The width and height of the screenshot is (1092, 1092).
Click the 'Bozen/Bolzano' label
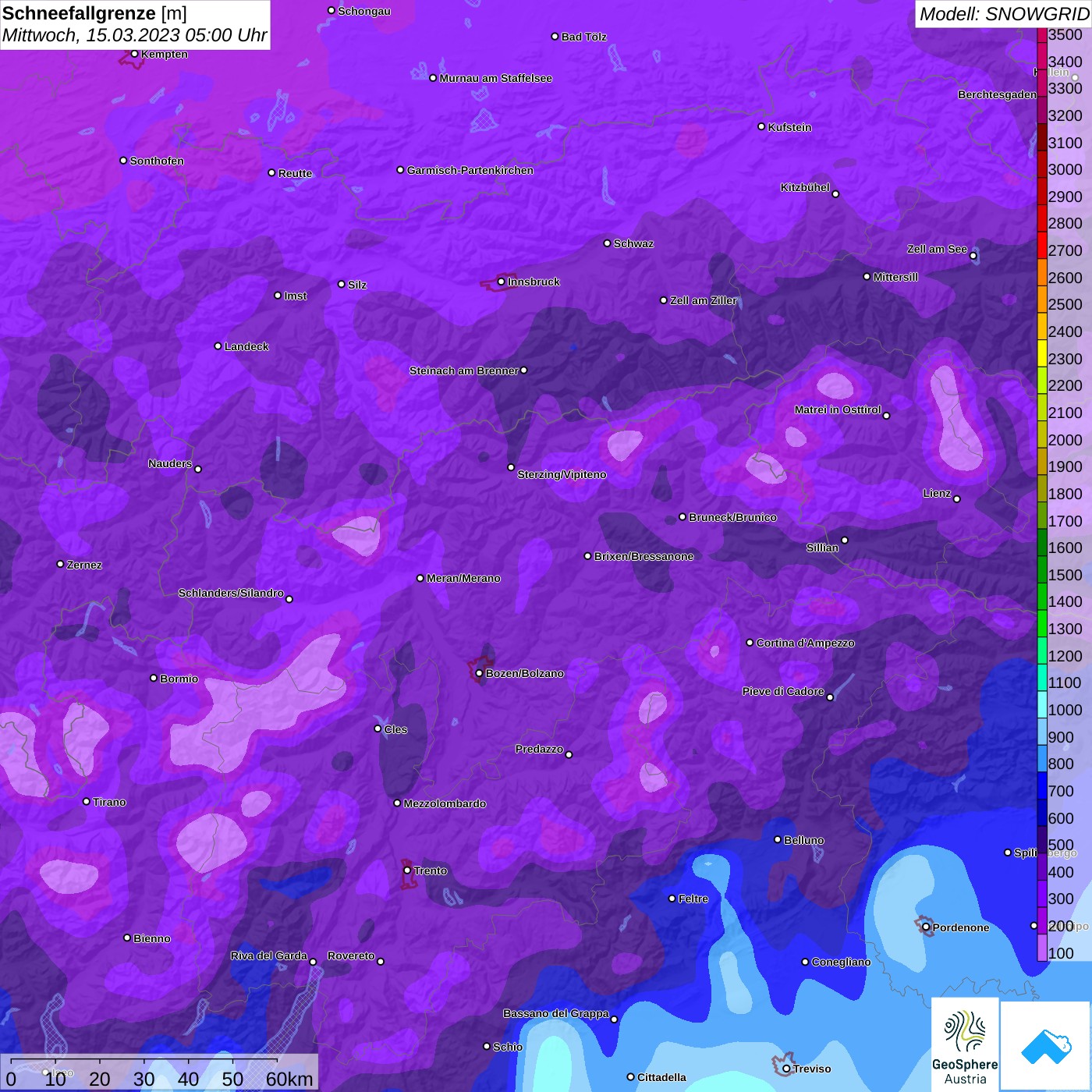coord(524,673)
